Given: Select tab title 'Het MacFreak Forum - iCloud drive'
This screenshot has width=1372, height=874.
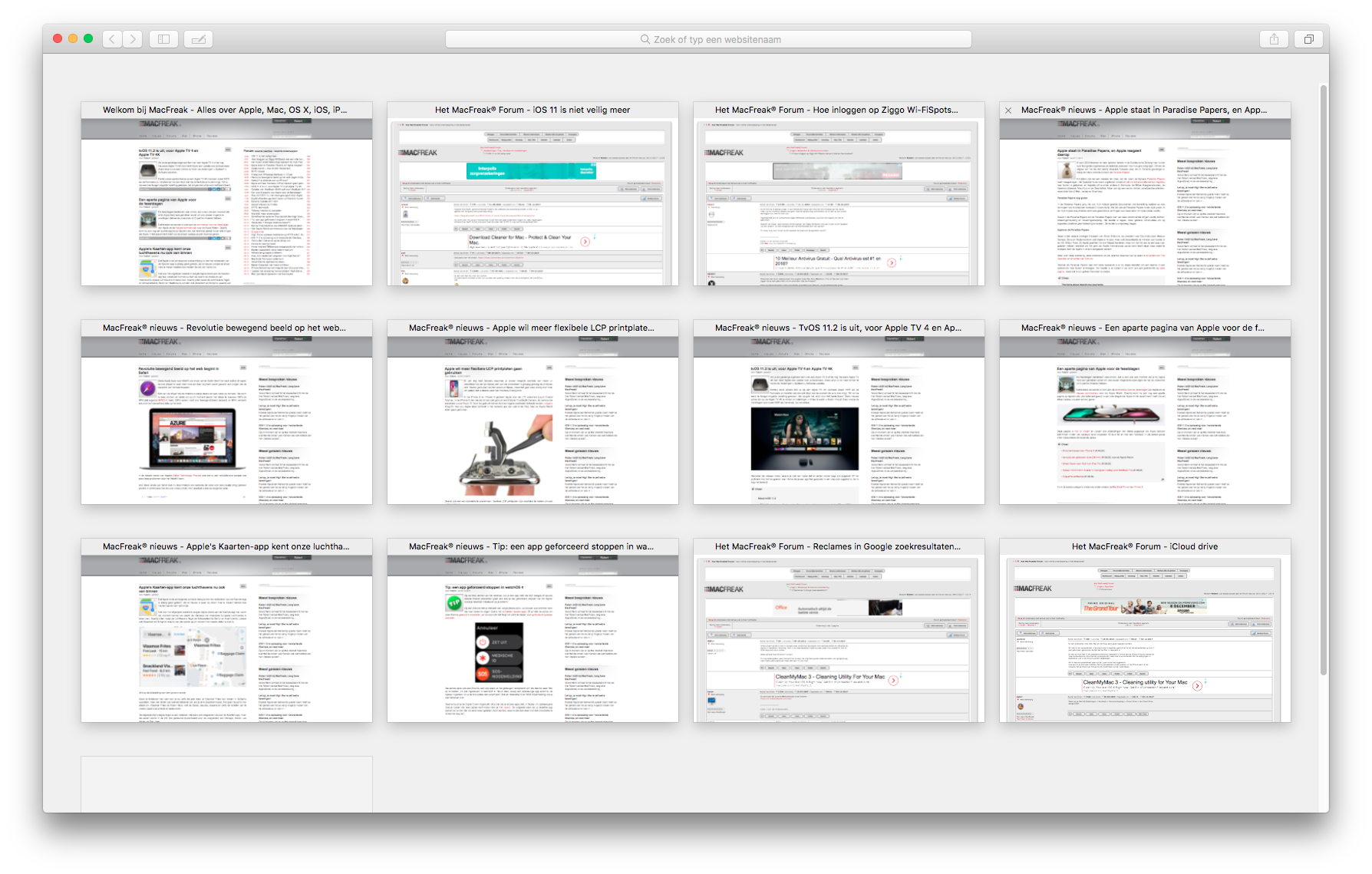Looking at the screenshot, I should (x=1145, y=546).
